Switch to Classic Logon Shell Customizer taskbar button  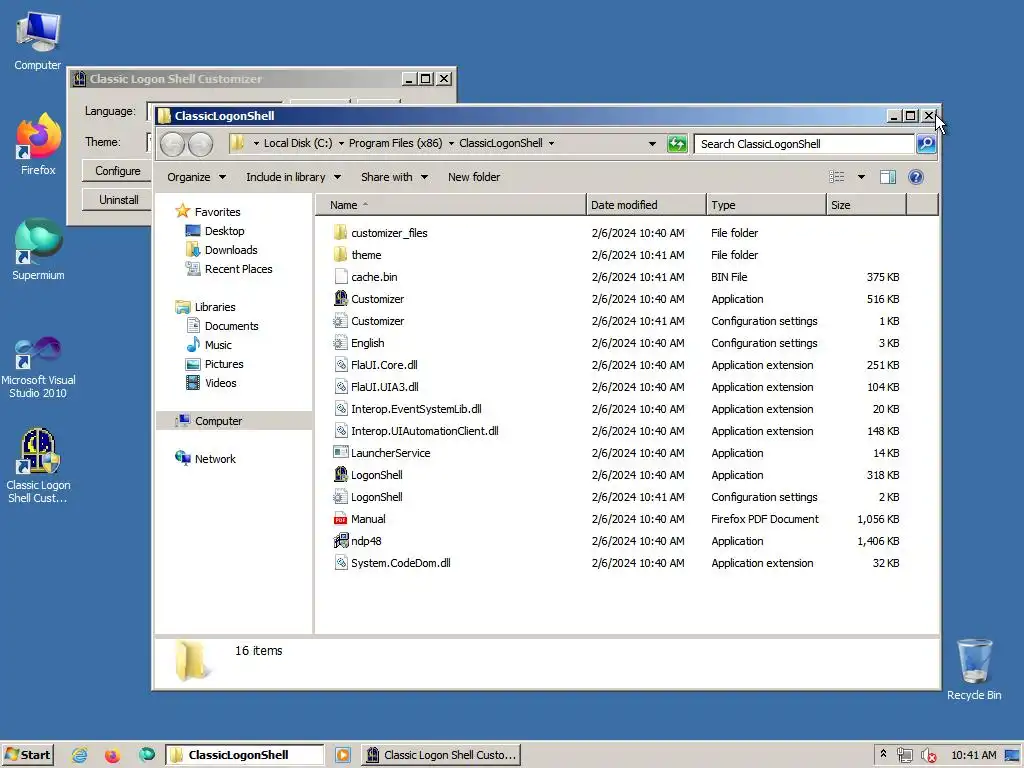(441, 756)
